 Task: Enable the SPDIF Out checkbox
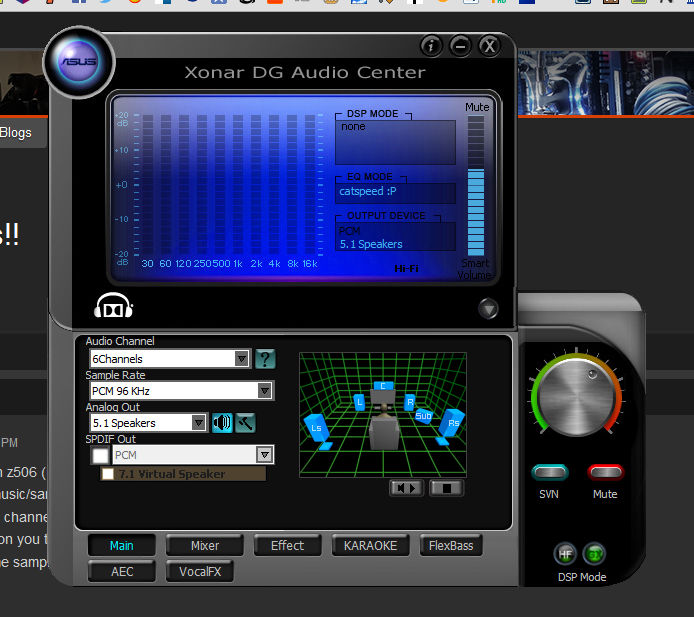(100, 455)
